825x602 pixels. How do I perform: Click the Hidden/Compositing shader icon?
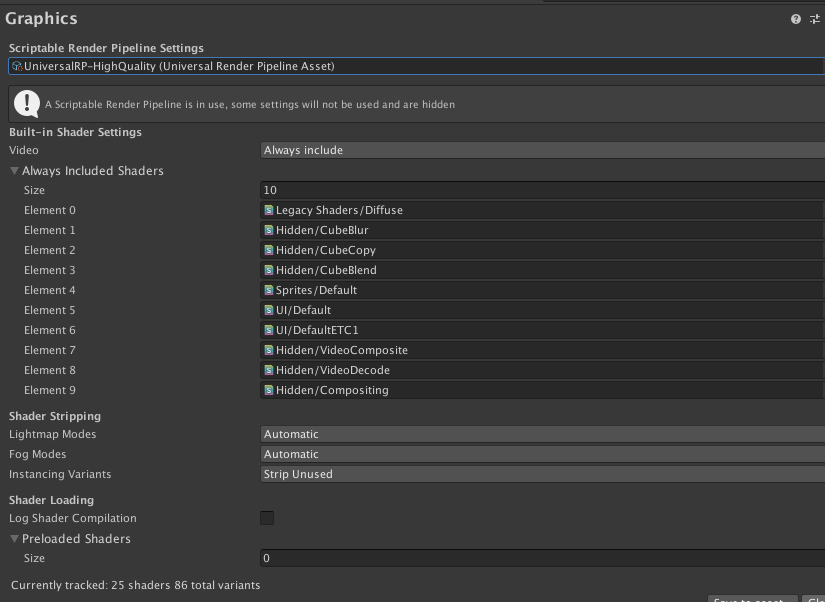pos(269,390)
